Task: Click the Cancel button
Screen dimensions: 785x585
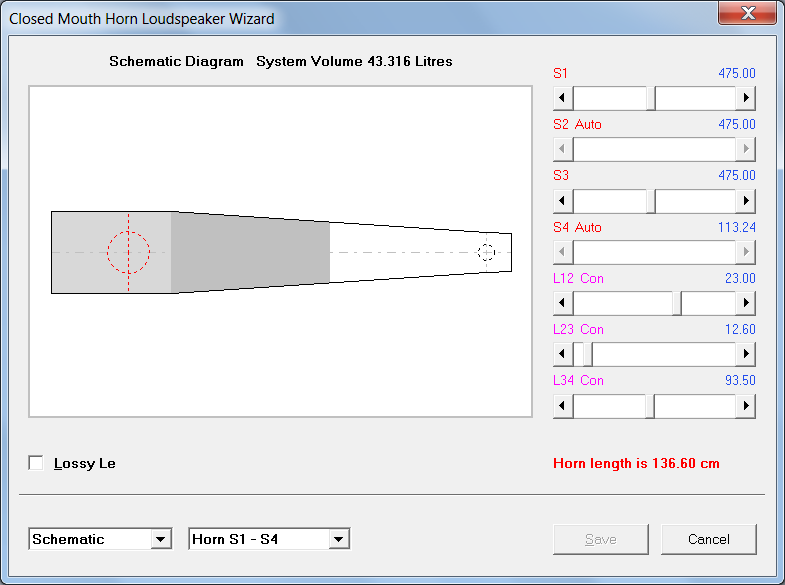Action: click(x=708, y=539)
